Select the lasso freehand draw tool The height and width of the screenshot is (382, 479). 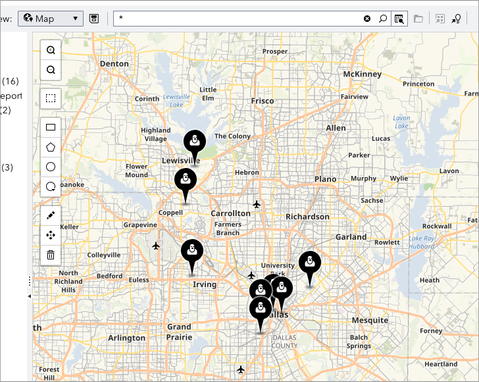pos(51,186)
